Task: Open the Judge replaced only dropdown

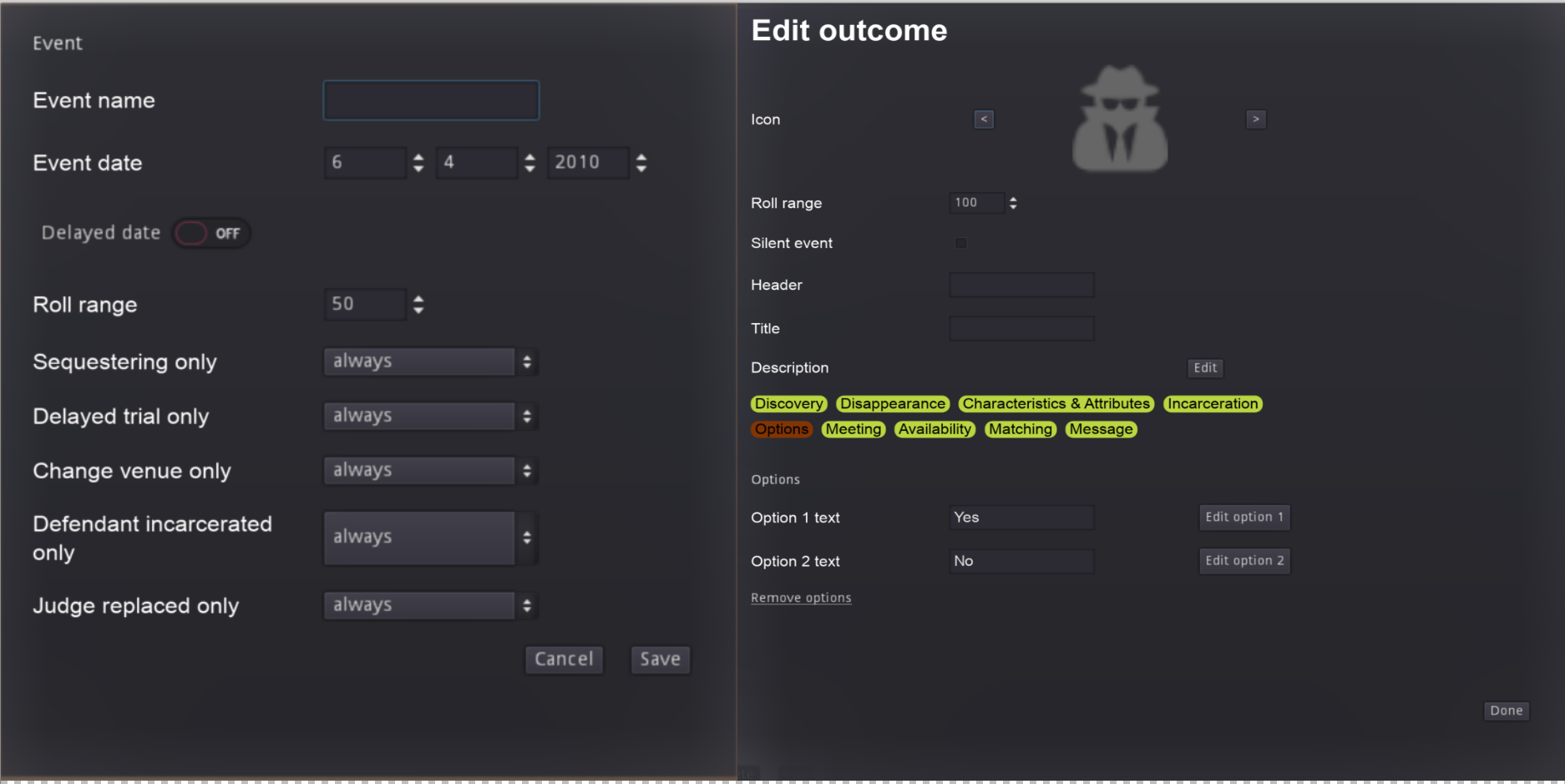Action: [x=430, y=605]
